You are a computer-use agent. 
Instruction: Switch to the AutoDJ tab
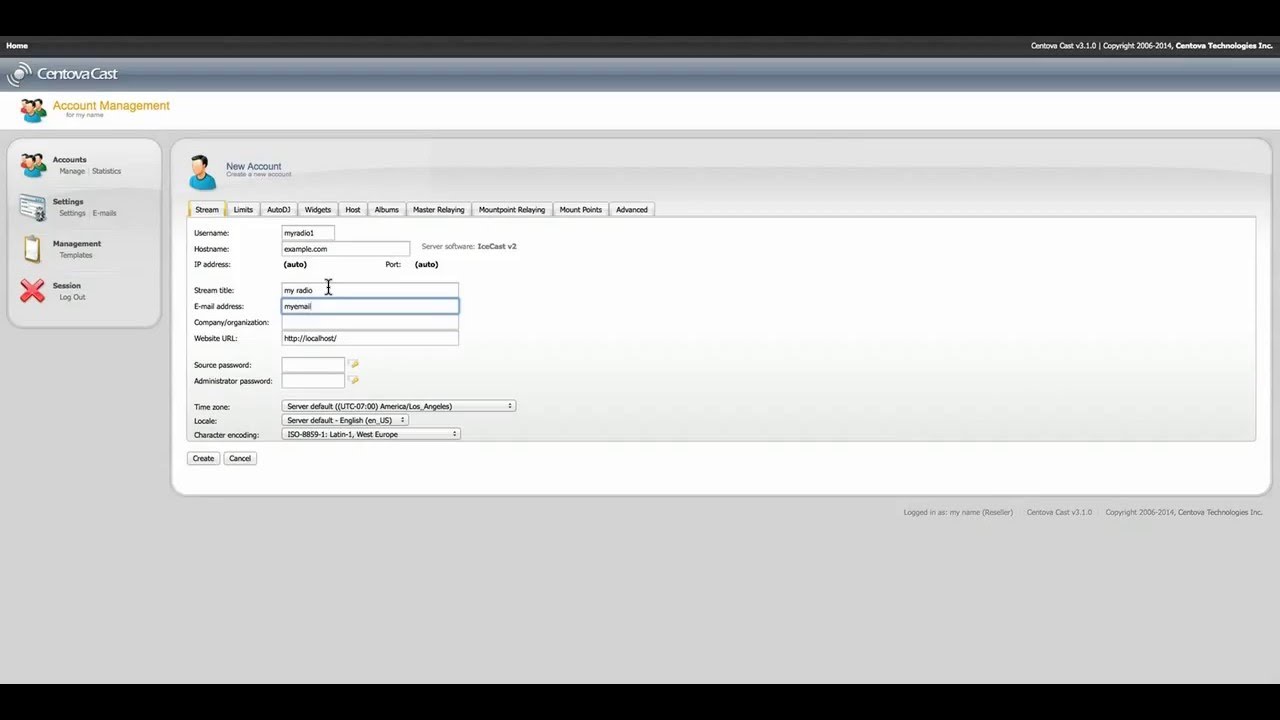(x=278, y=210)
